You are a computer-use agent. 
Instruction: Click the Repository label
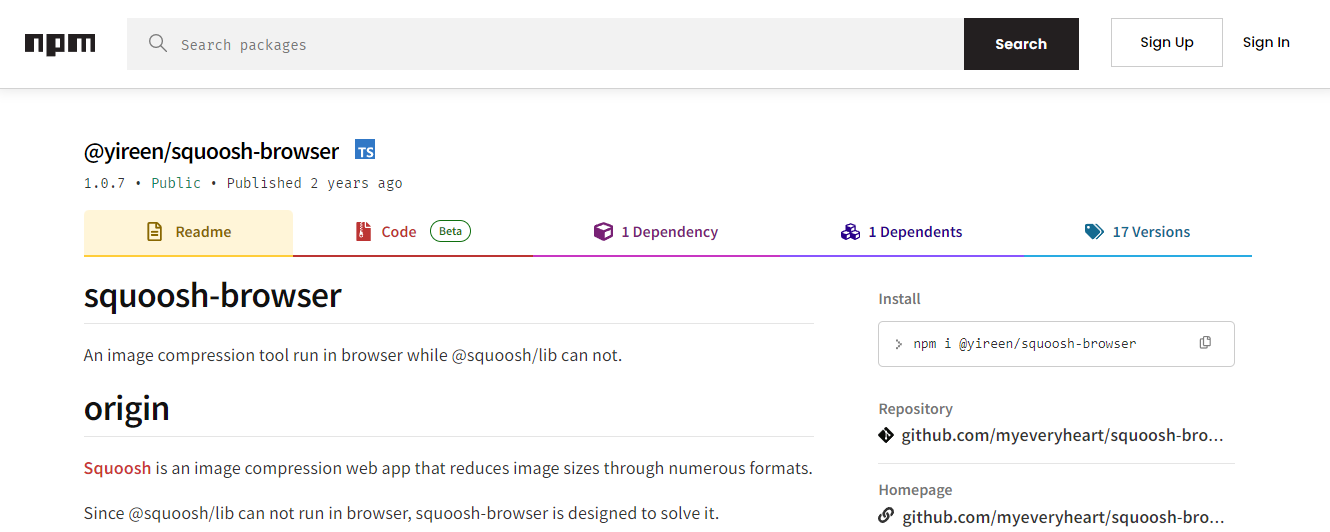pos(915,409)
